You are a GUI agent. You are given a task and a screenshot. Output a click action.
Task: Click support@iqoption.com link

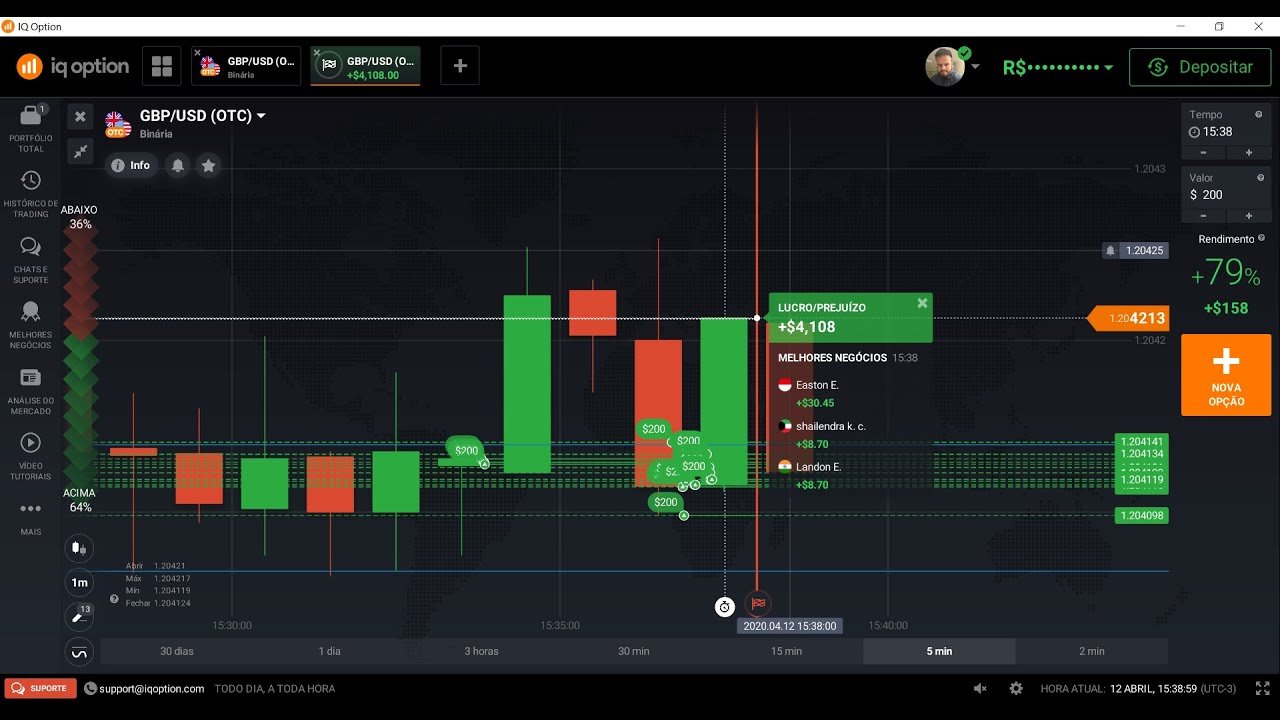[151, 688]
